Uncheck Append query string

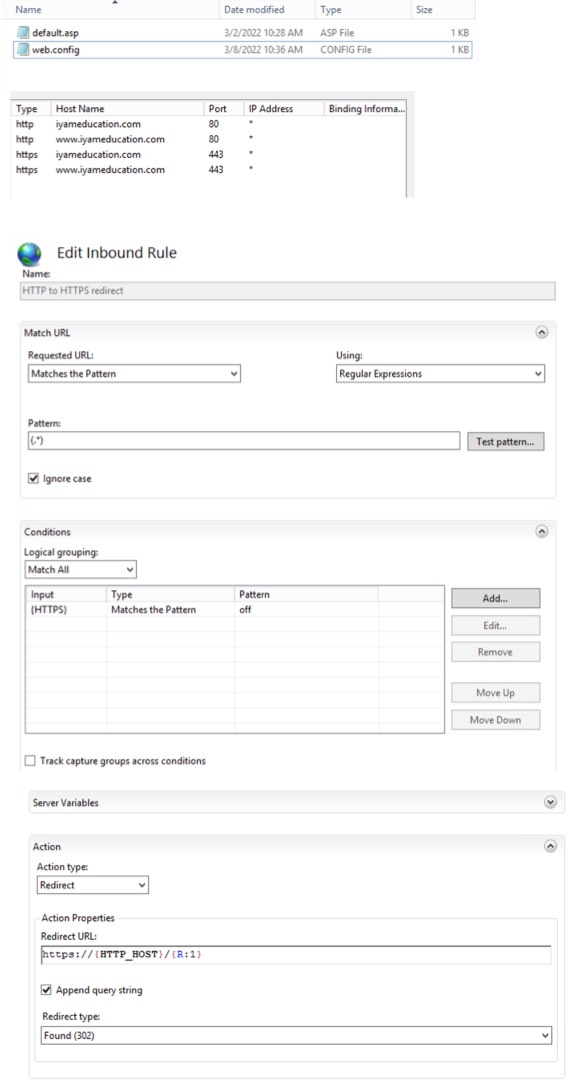point(46,990)
